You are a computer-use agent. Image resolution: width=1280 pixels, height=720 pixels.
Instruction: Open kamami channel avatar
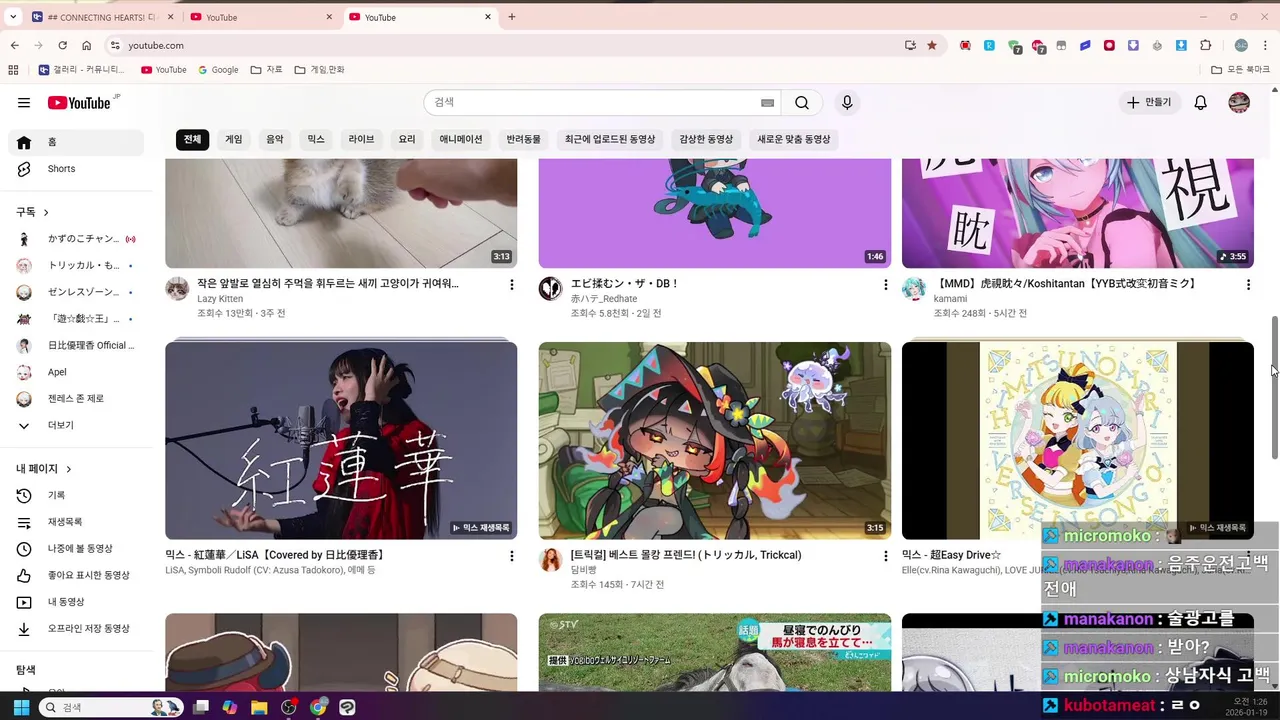(914, 289)
